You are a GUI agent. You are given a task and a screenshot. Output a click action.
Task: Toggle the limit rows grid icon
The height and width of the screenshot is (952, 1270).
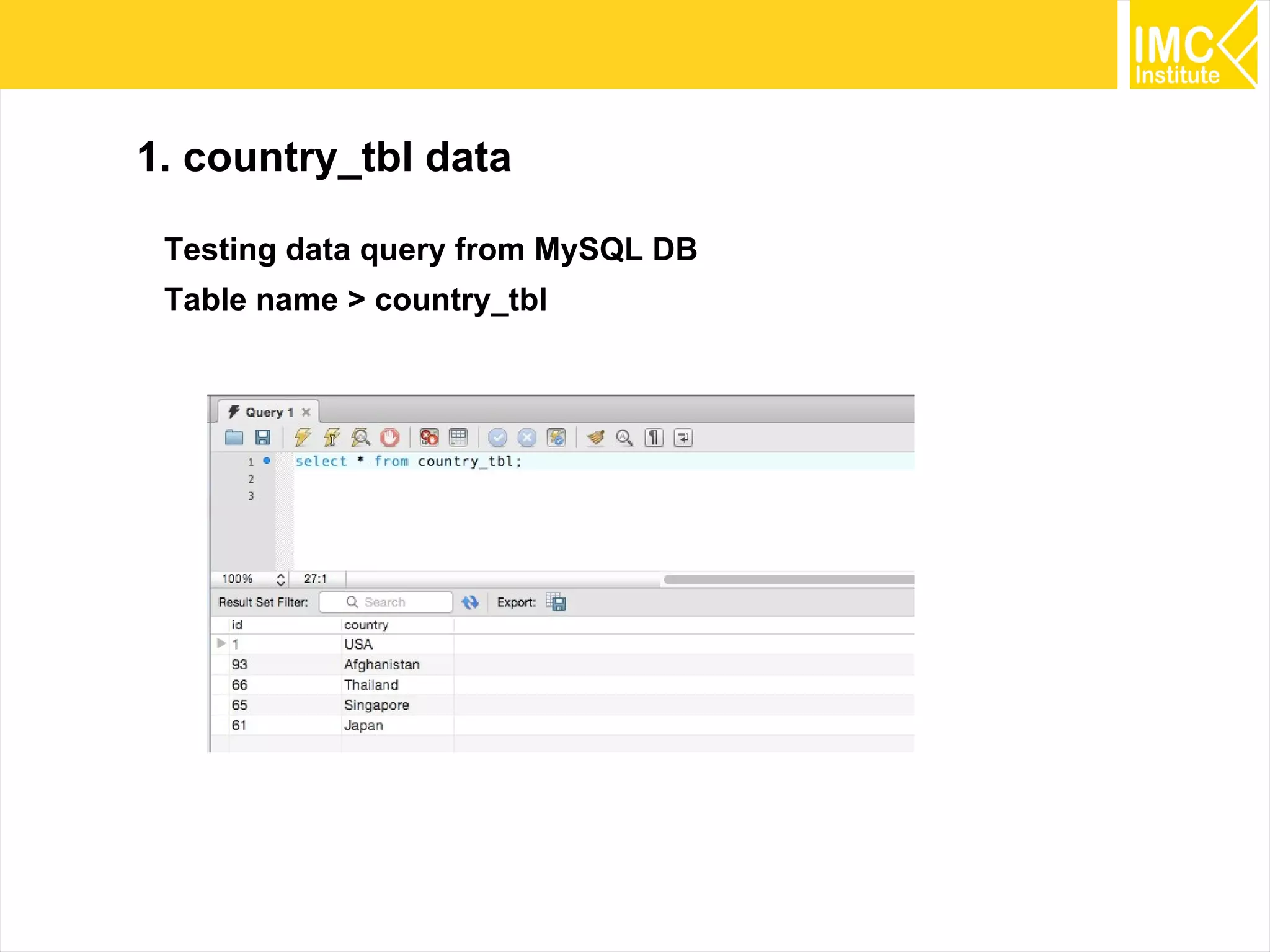458,438
